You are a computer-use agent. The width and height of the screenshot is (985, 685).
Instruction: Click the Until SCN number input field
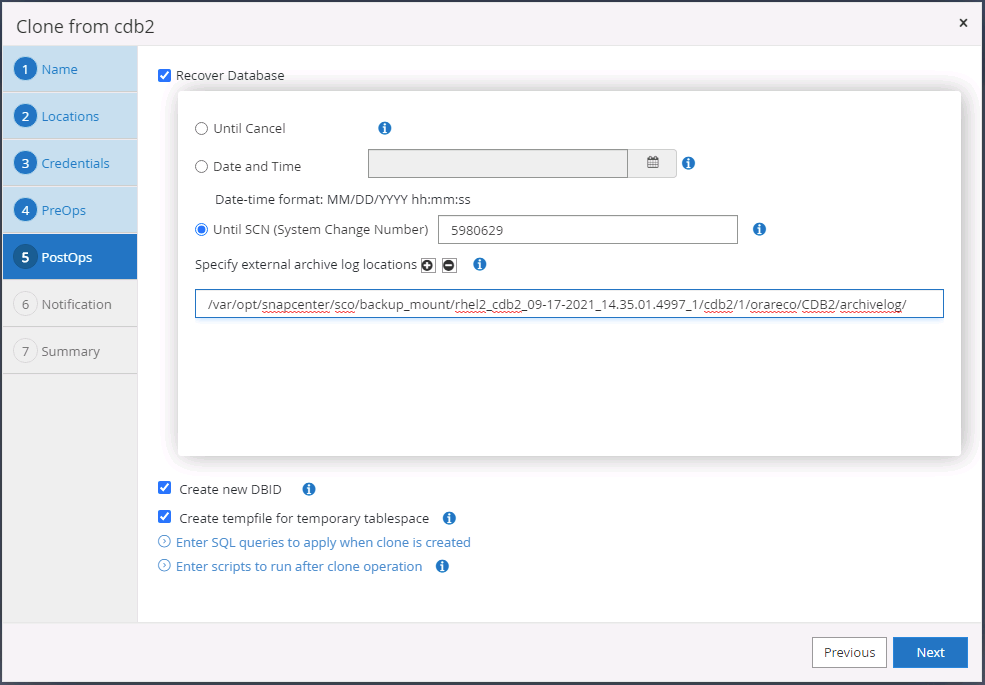pyautogui.click(x=587, y=230)
